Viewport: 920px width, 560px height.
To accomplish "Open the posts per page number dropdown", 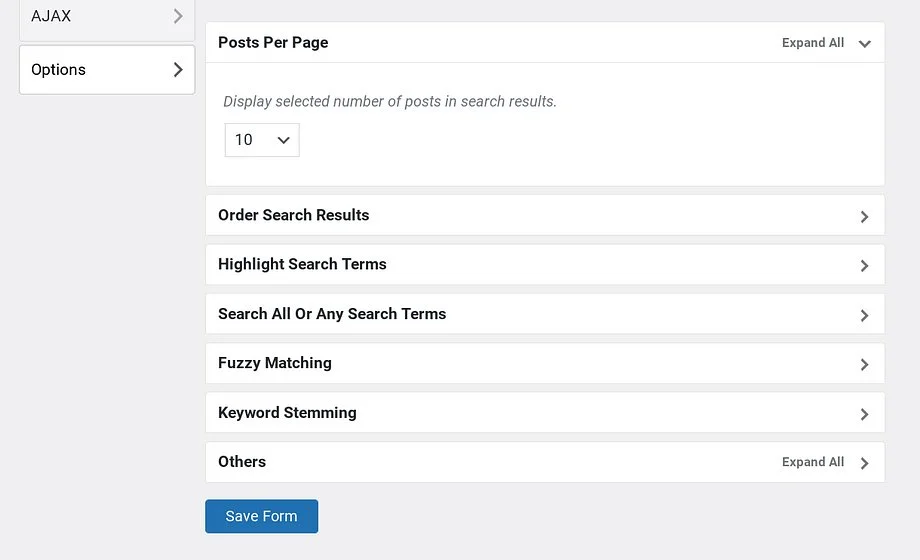I will pyautogui.click(x=262, y=140).
